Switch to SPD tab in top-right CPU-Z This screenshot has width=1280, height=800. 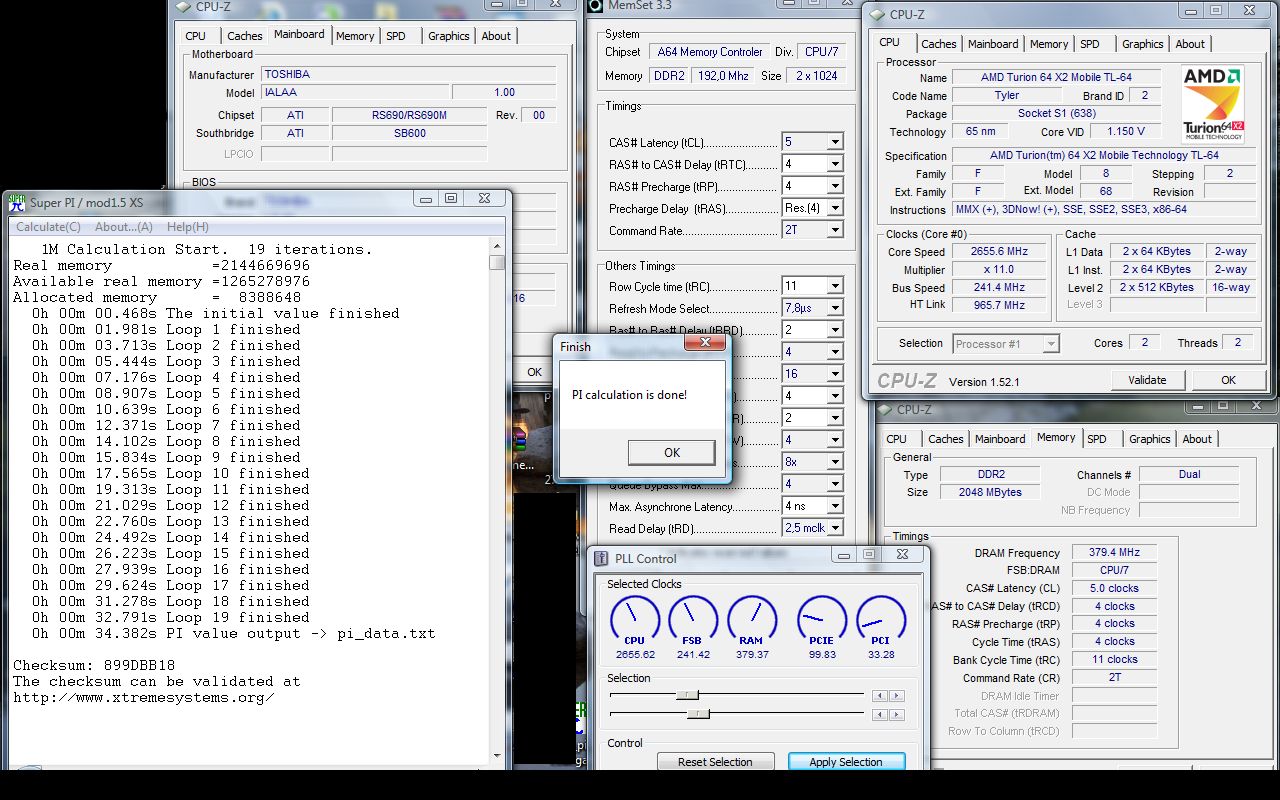point(1090,44)
